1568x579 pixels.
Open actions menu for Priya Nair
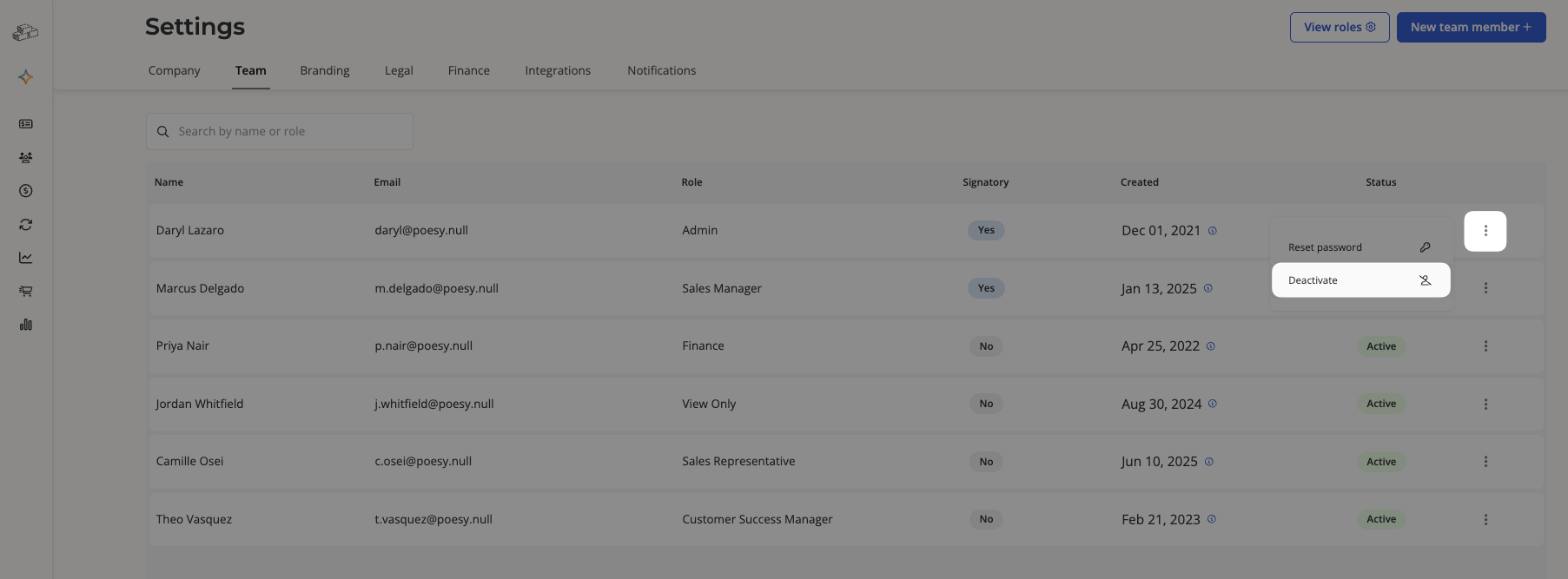click(1485, 346)
